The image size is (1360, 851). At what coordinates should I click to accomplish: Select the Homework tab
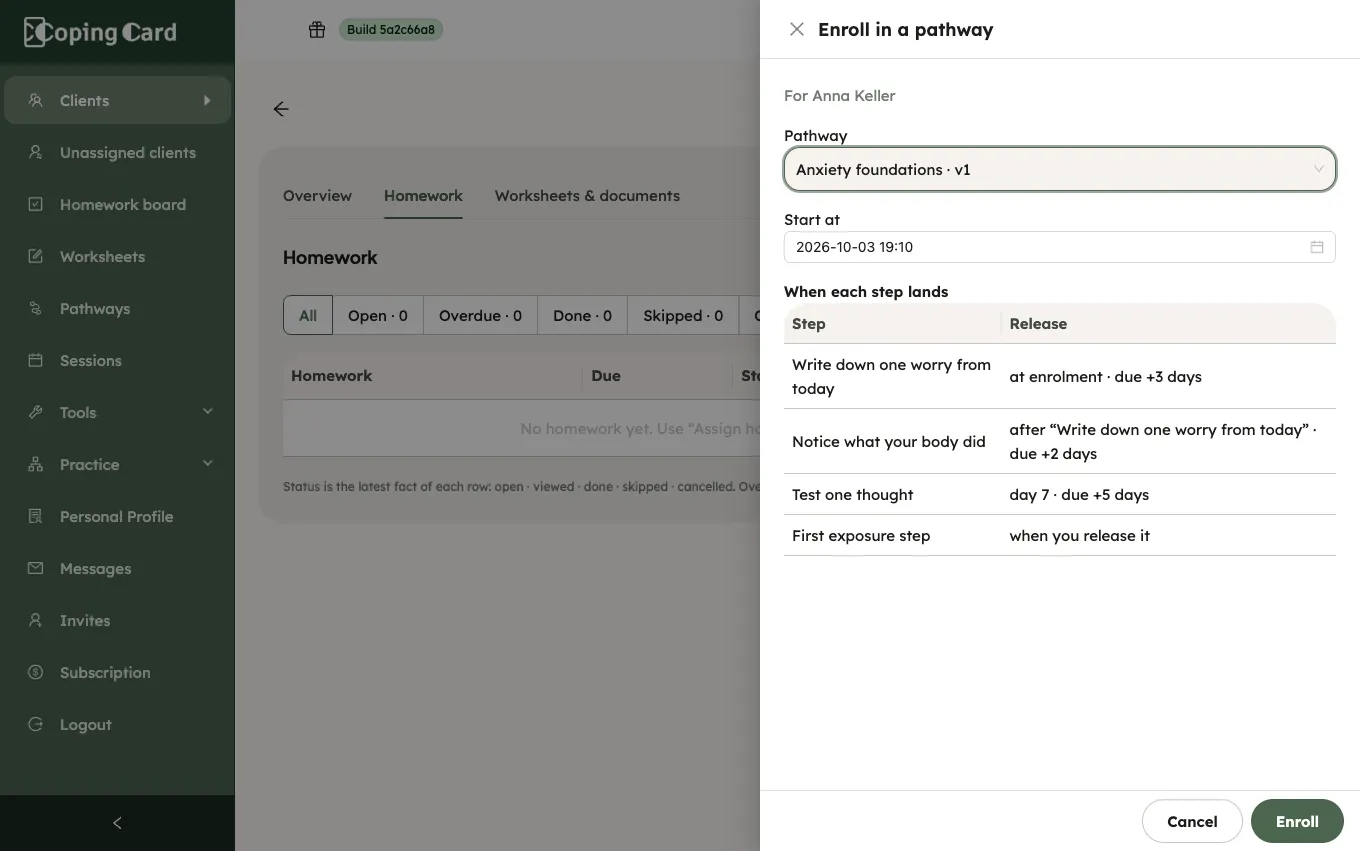(x=423, y=196)
